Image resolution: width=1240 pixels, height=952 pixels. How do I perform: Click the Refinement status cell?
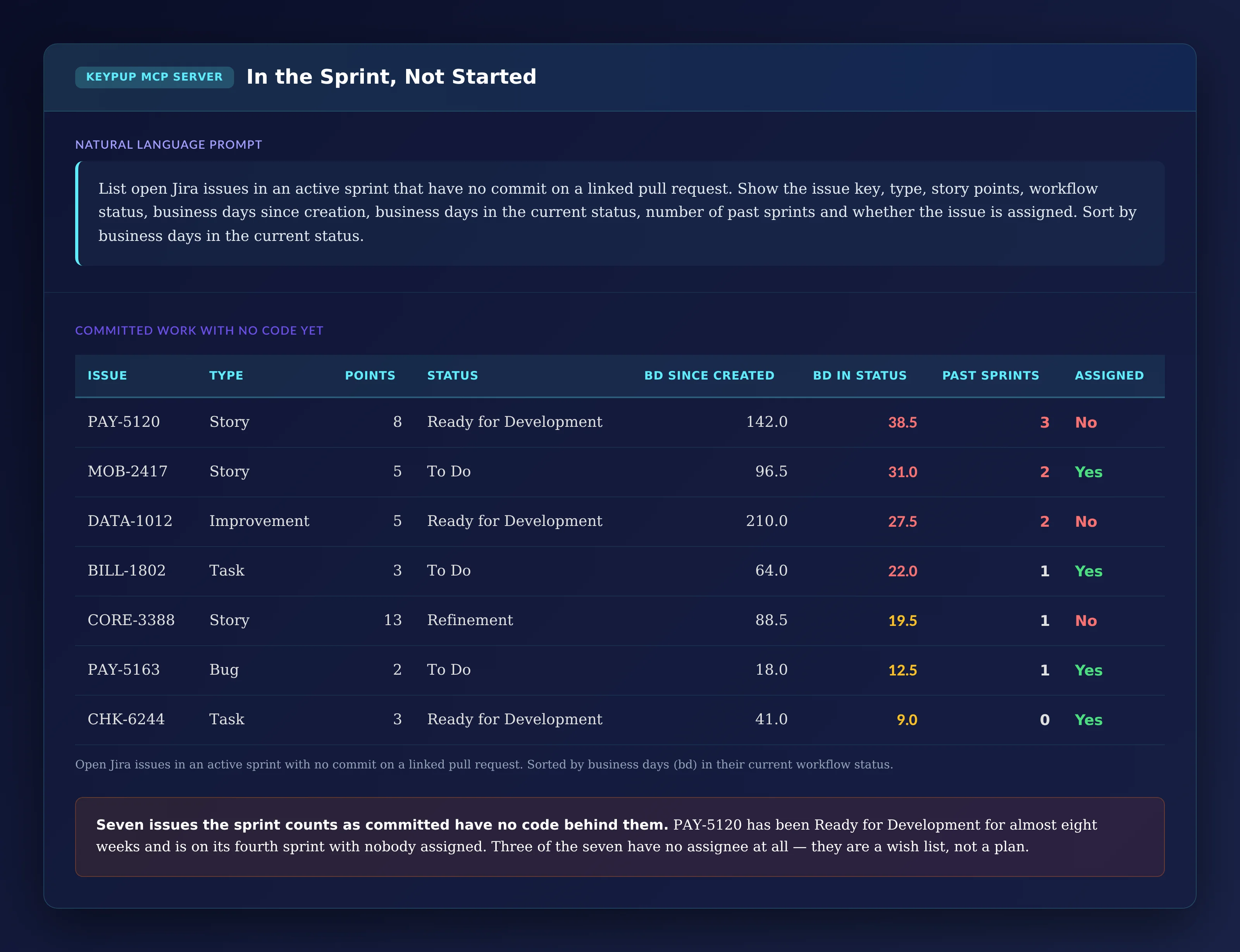pyautogui.click(x=470, y=620)
